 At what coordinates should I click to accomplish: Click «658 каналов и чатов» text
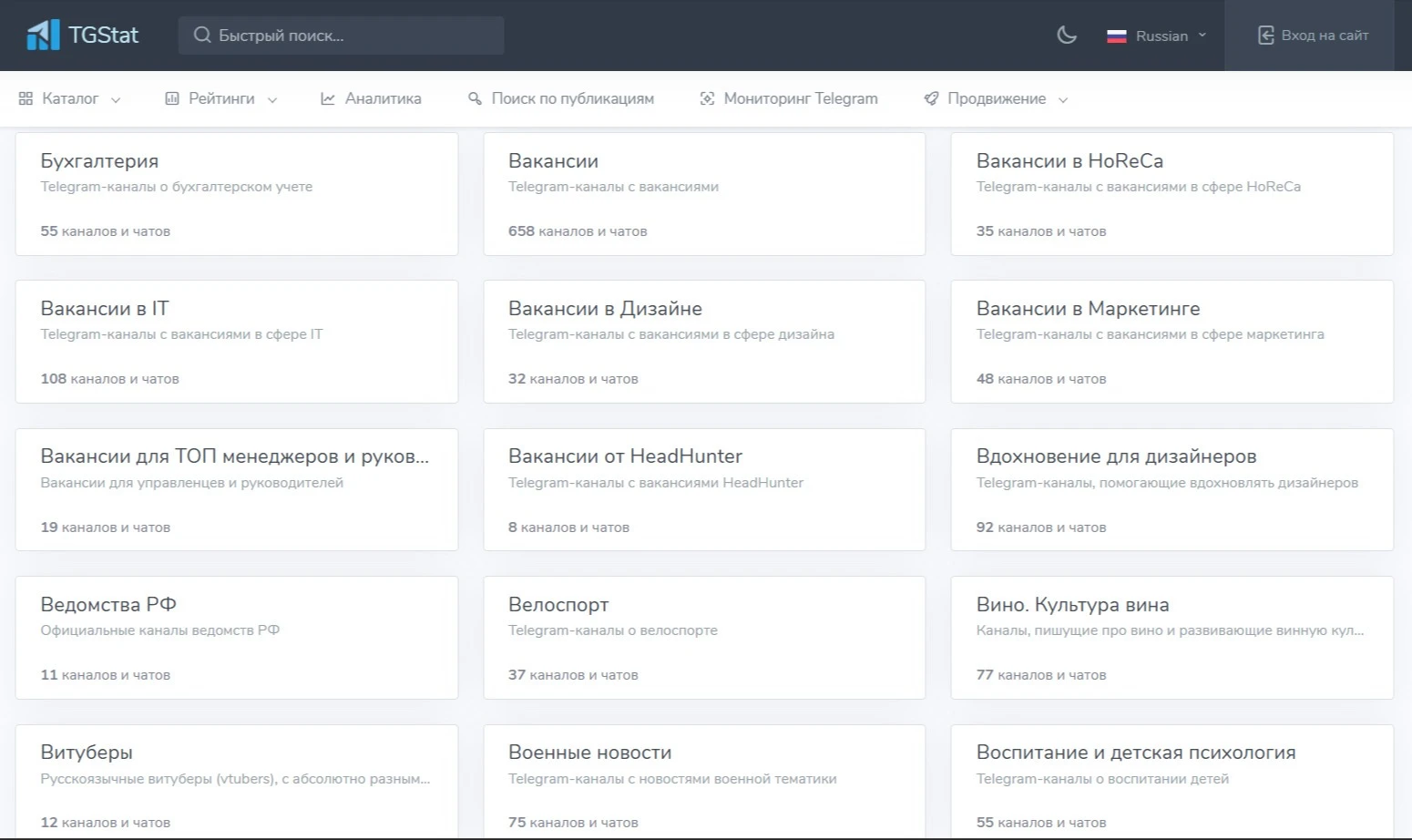coord(578,231)
